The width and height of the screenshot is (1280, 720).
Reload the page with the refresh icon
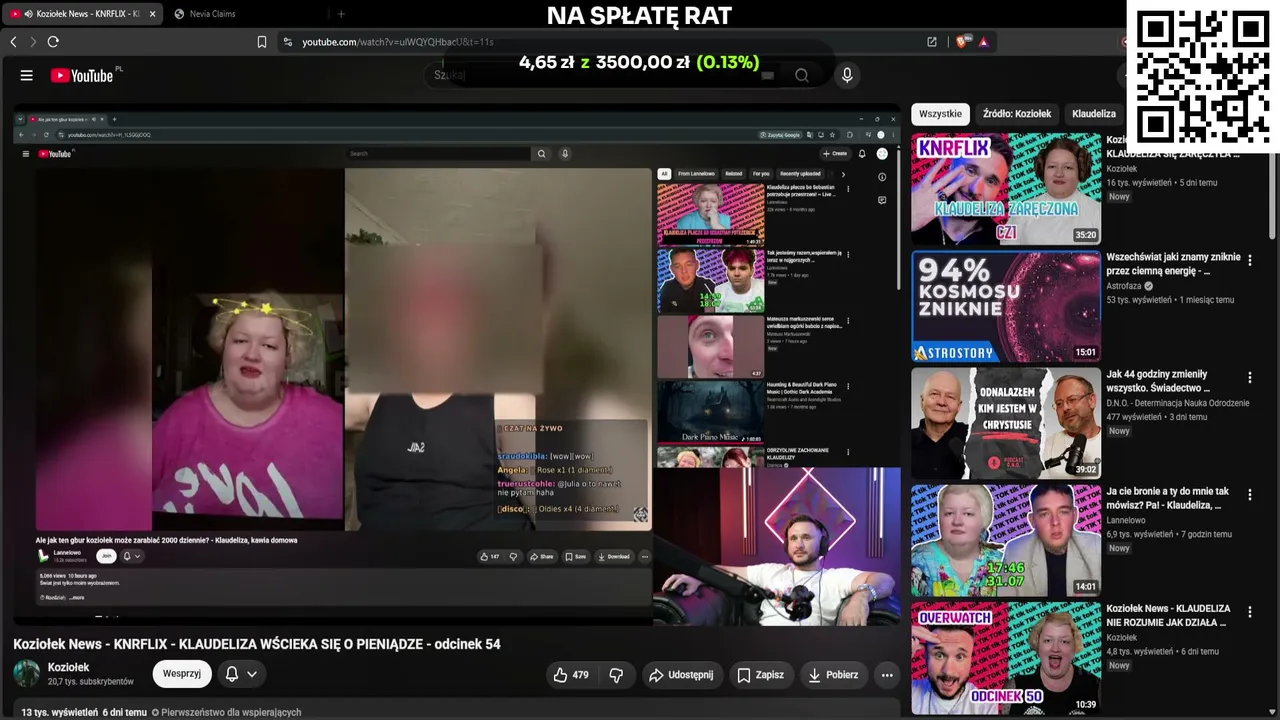coord(53,42)
